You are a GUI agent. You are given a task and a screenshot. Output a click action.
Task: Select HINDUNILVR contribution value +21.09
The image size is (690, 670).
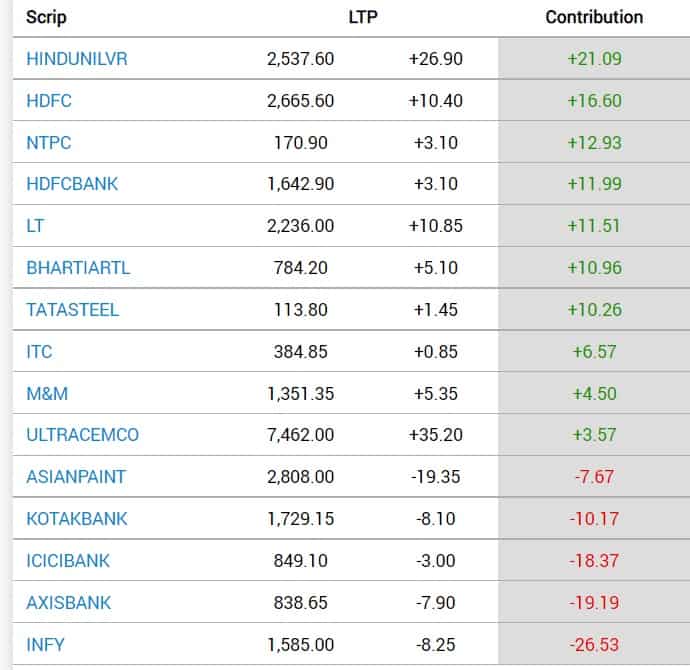(x=594, y=59)
